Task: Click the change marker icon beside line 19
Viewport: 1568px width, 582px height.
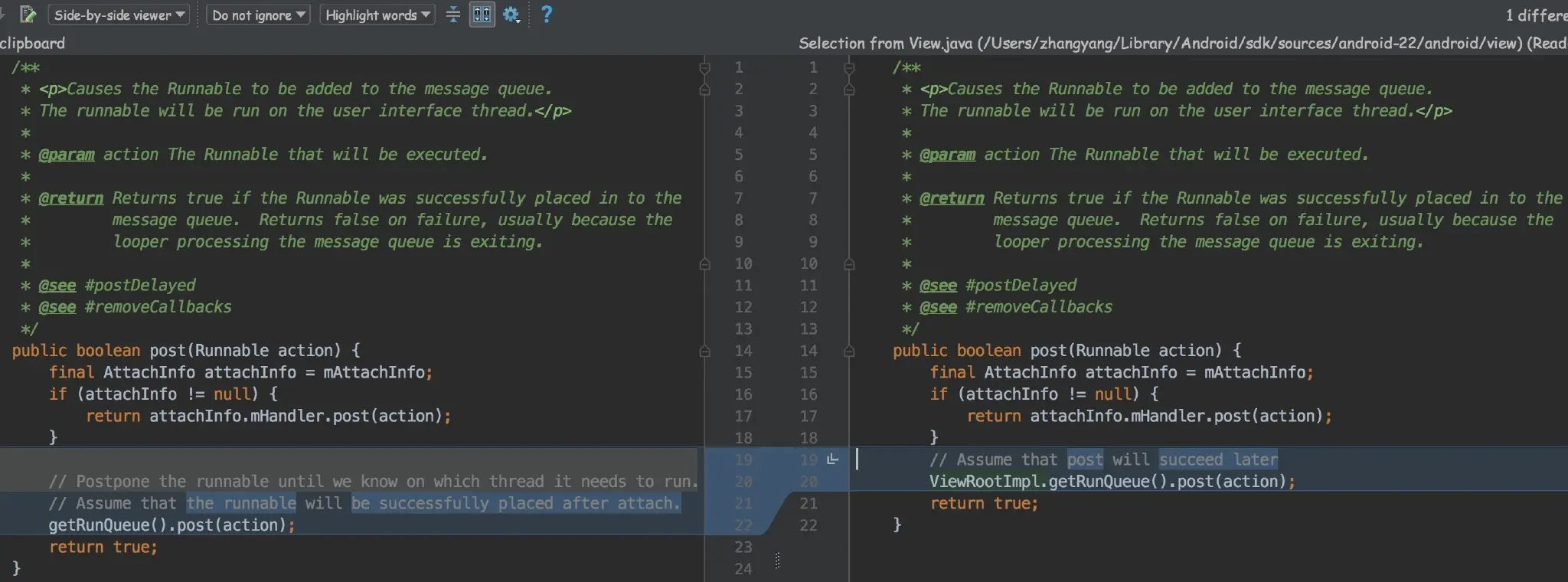Action: coord(833,459)
